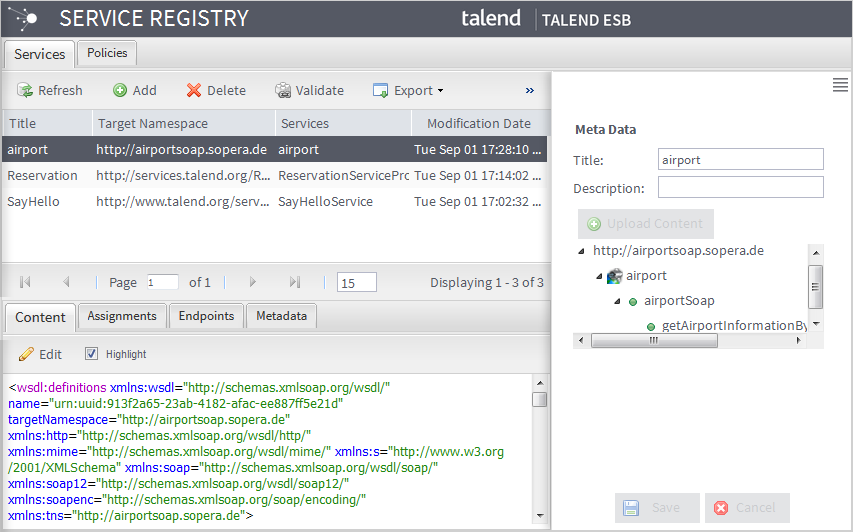Open the hamburger menu in right panel
The image size is (853, 532).
click(x=840, y=86)
